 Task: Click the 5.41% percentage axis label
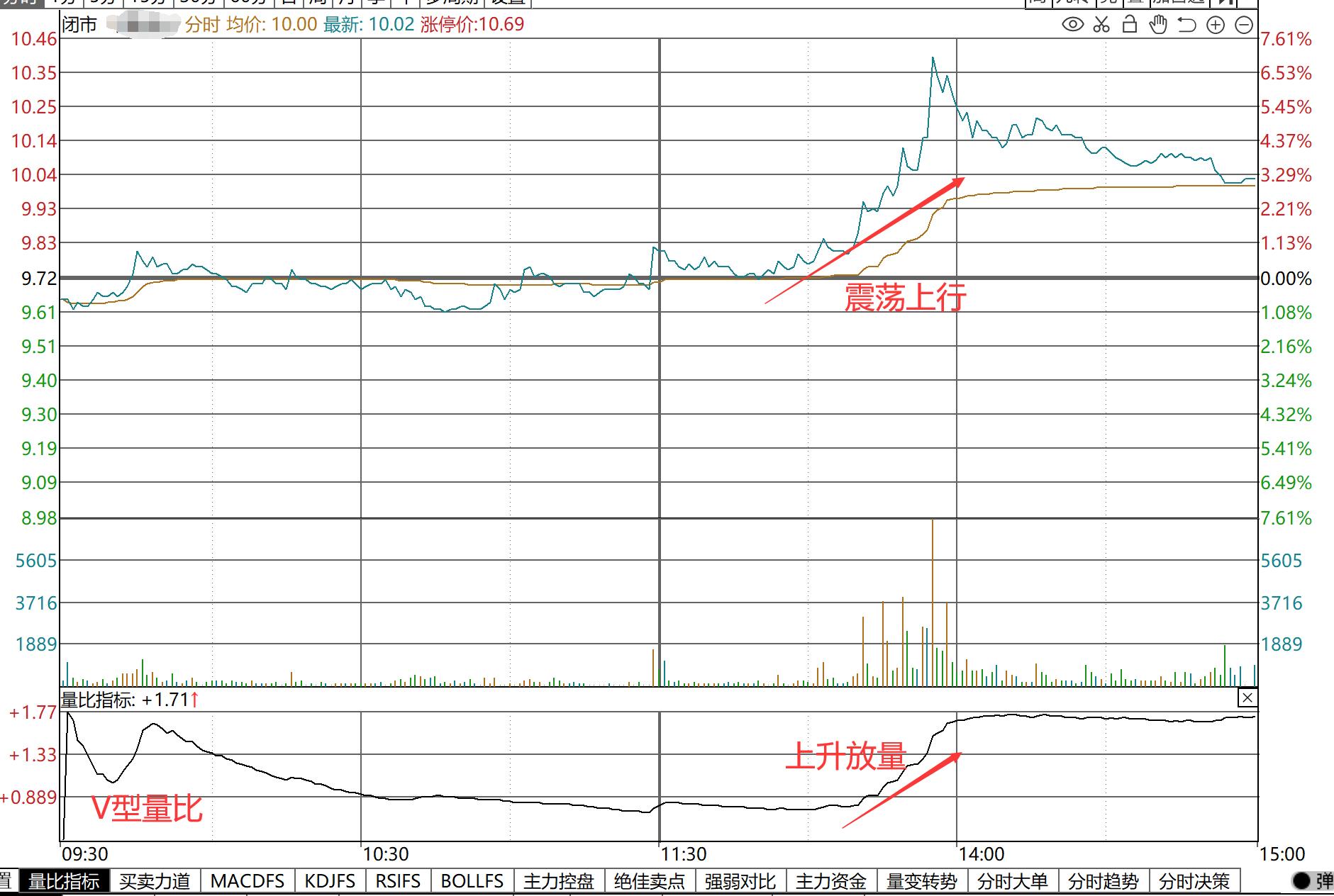[x=1286, y=449]
